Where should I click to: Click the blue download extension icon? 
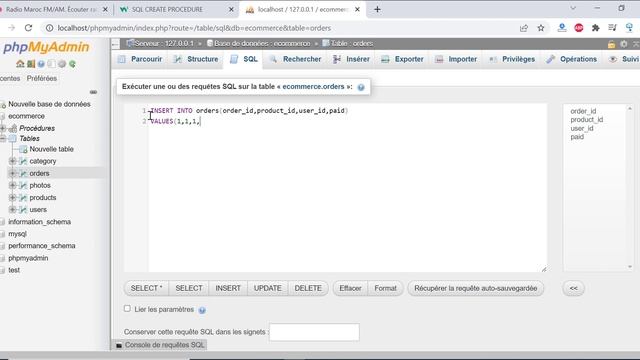click(x=562, y=27)
